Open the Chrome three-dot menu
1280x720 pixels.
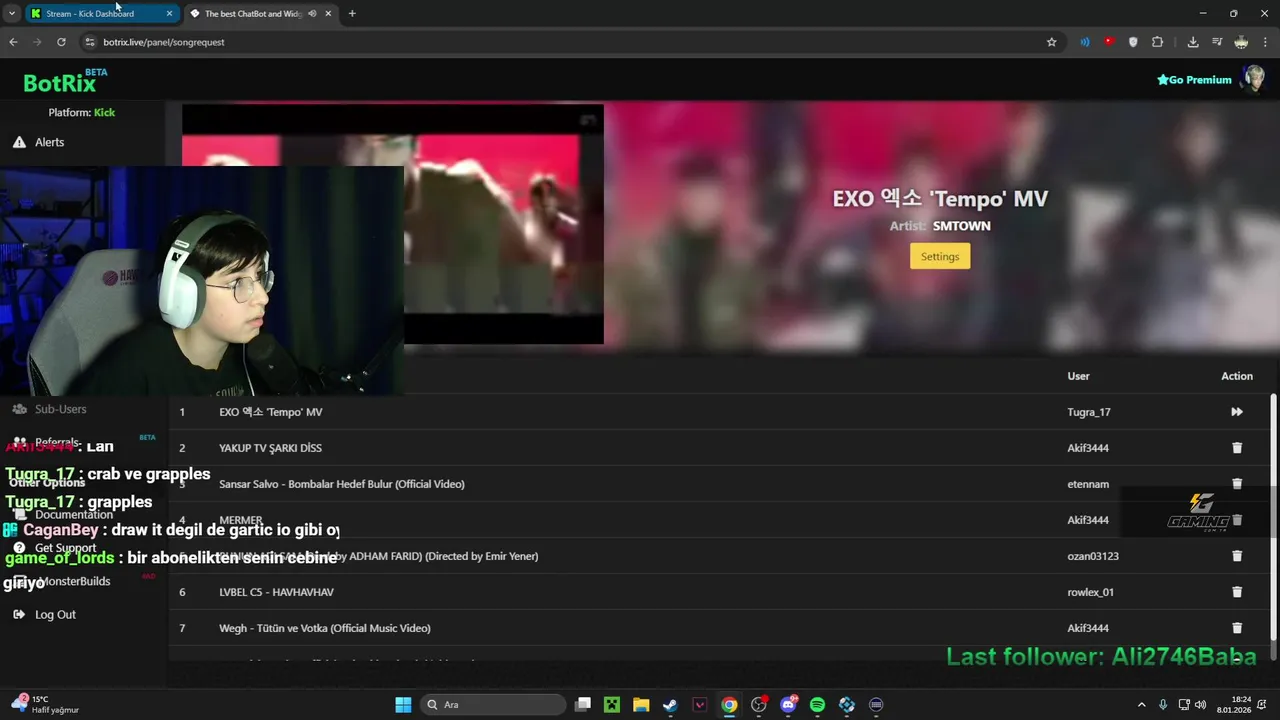click(x=1266, y=42)
